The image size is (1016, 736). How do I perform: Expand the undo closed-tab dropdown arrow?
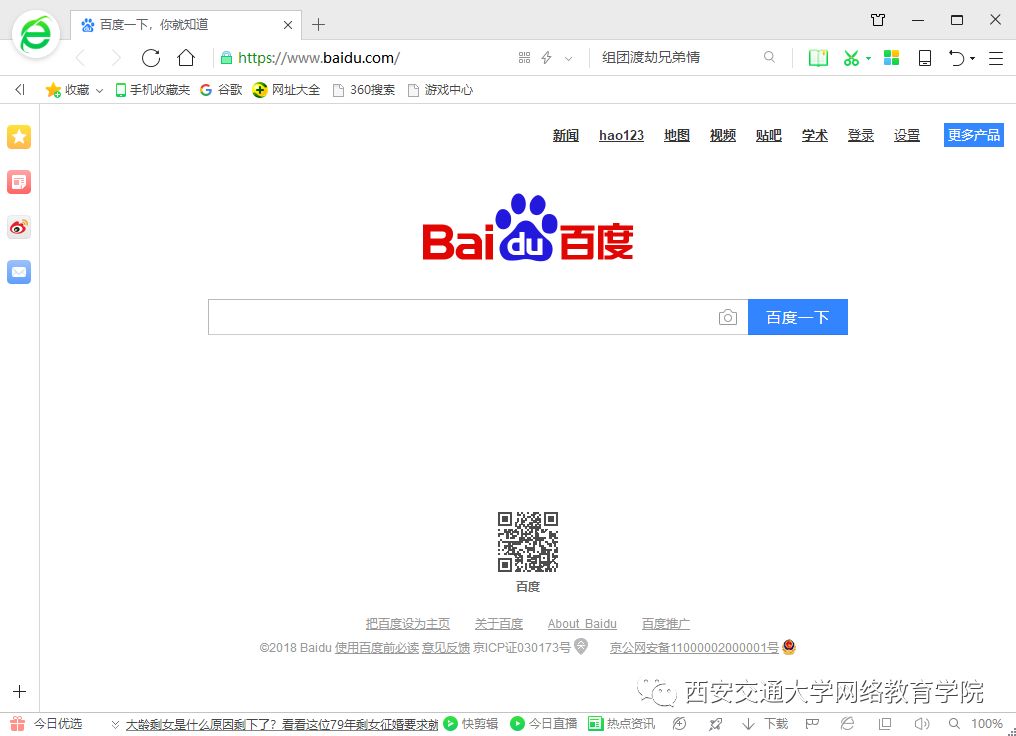tap(973, 59)
